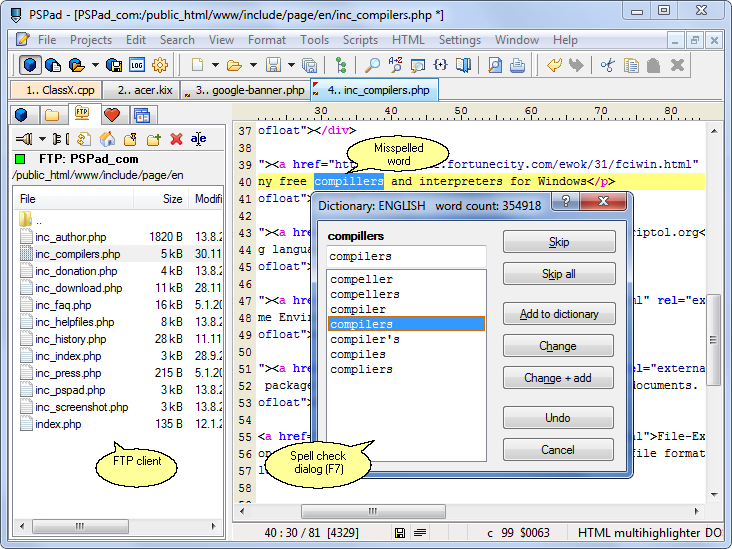Image resolution: width=732 pixels, height=549 pixels.
Task: Create a new file with the blank page icon
Action: tap(197, 65)
